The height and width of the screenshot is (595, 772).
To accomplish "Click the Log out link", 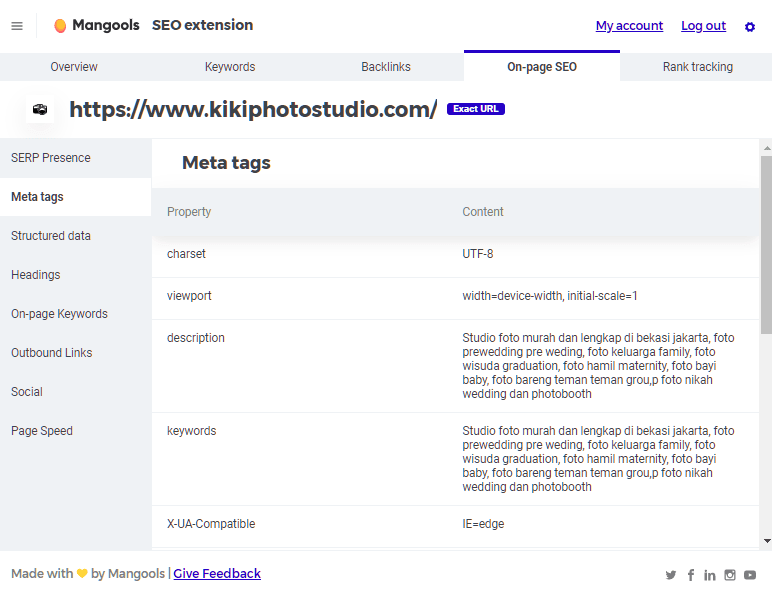I will pos(703,26).
